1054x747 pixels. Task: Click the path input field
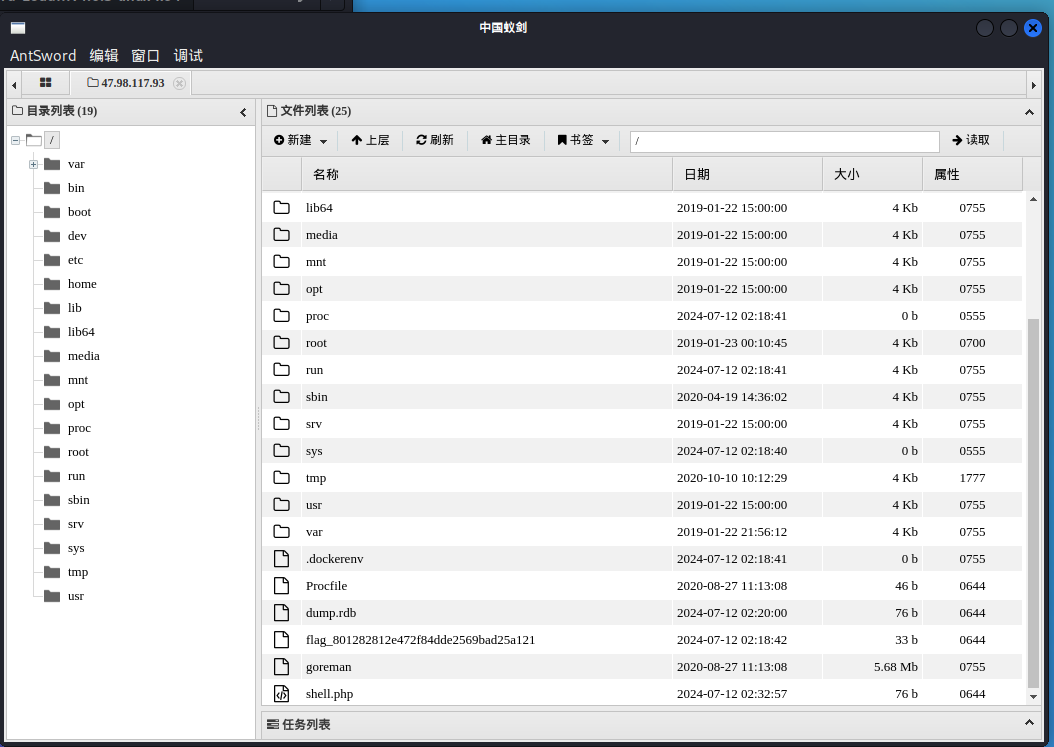pyautogui.click(x=784, y=141)
